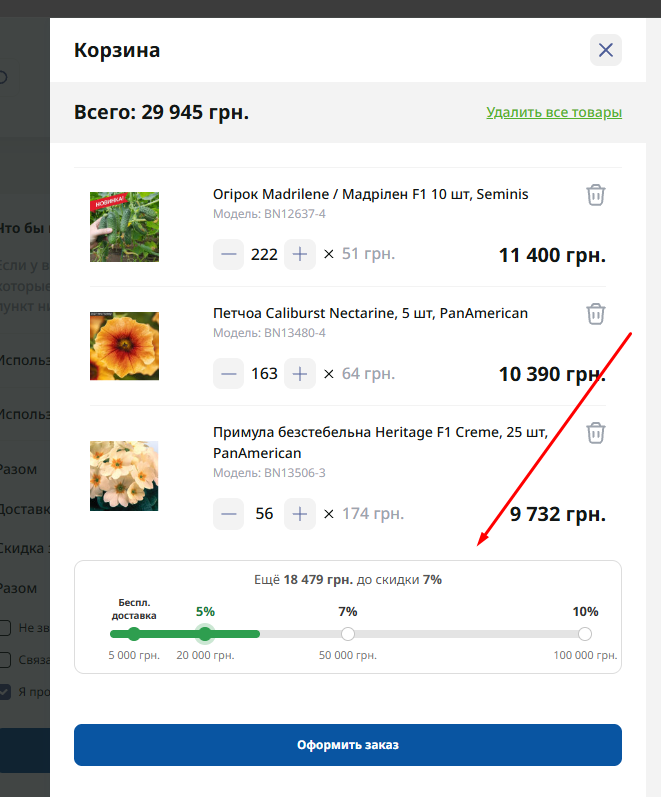This screenshot has height=797, width=661.
Task: Click the free delivery marker on progress bar
Action: pos(134,634)
